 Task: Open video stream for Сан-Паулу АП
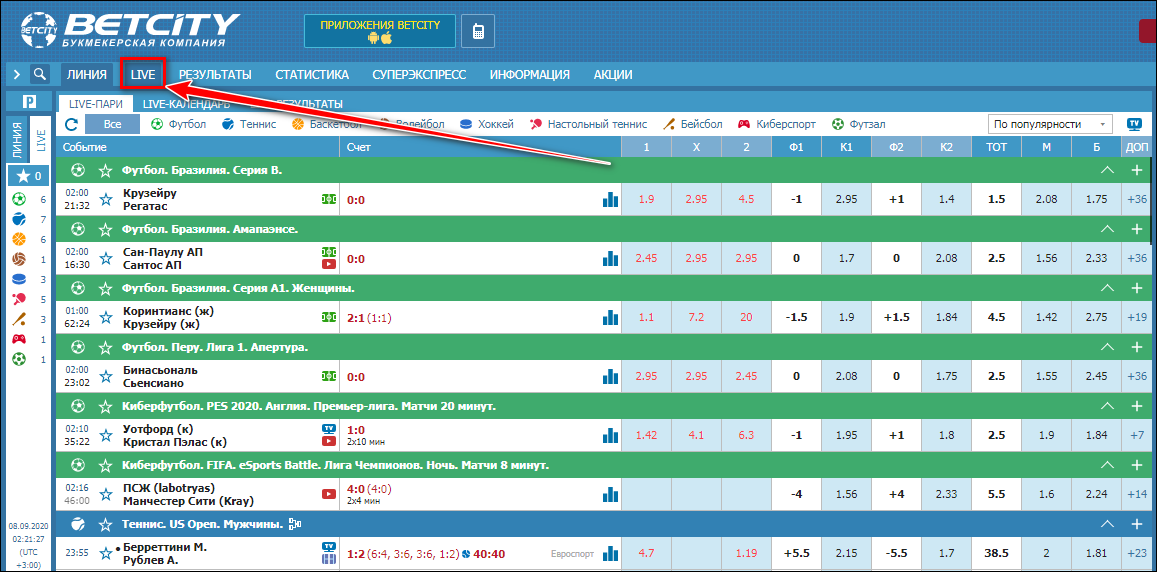[329, 265]
